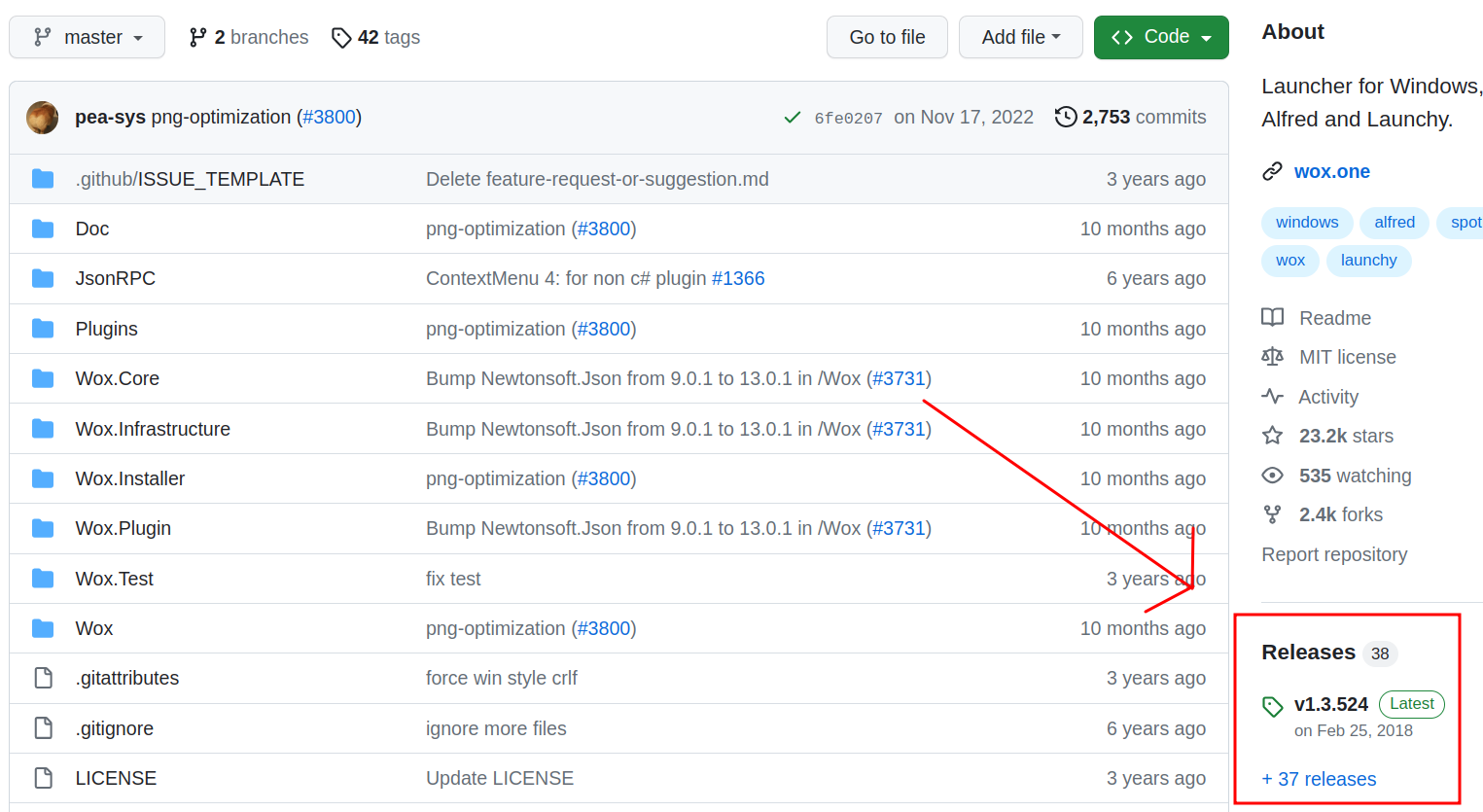Open pull request #3800 in latest commit

pos(329,118)
